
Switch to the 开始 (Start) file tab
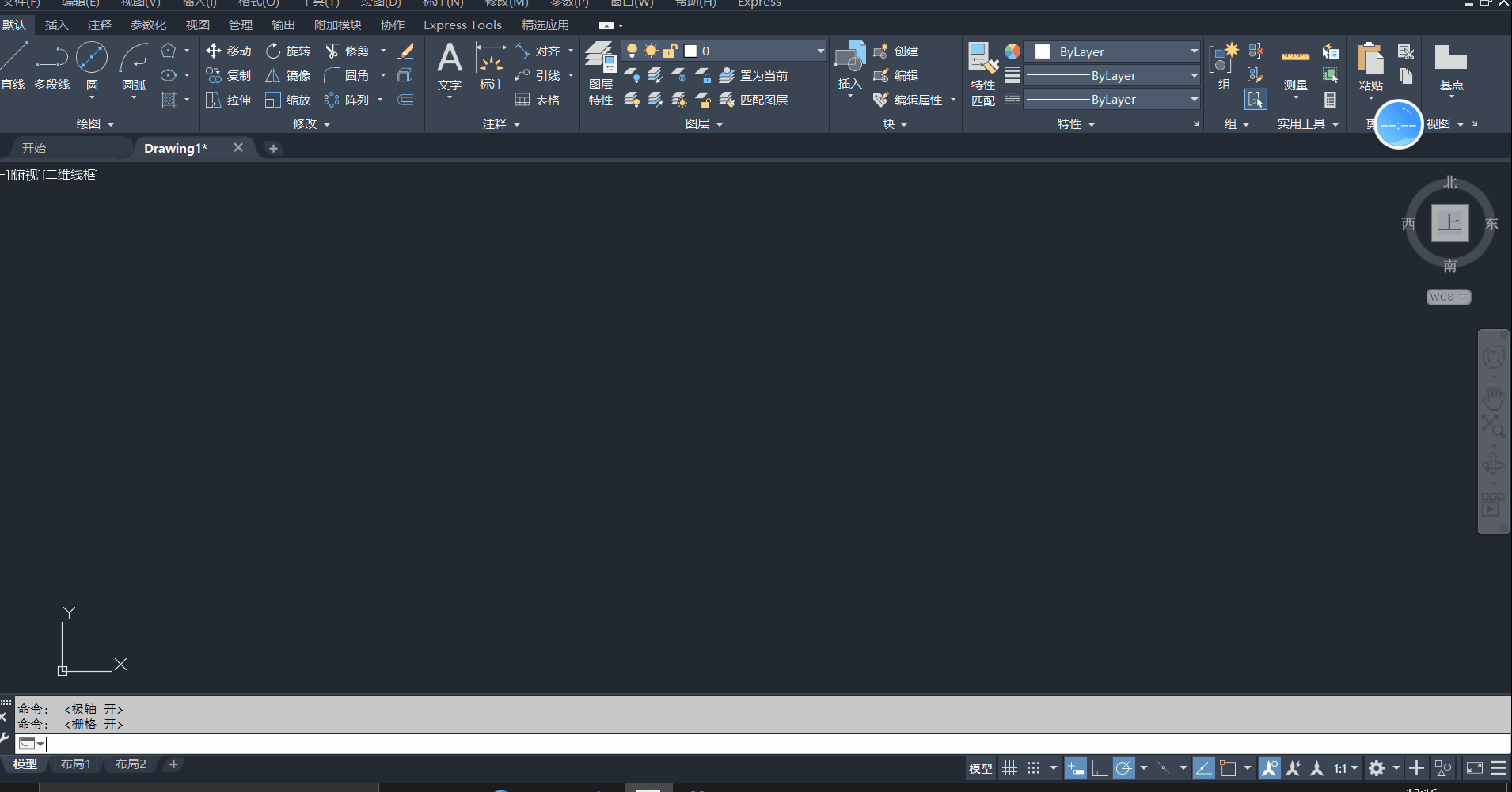tap(34, 148)
